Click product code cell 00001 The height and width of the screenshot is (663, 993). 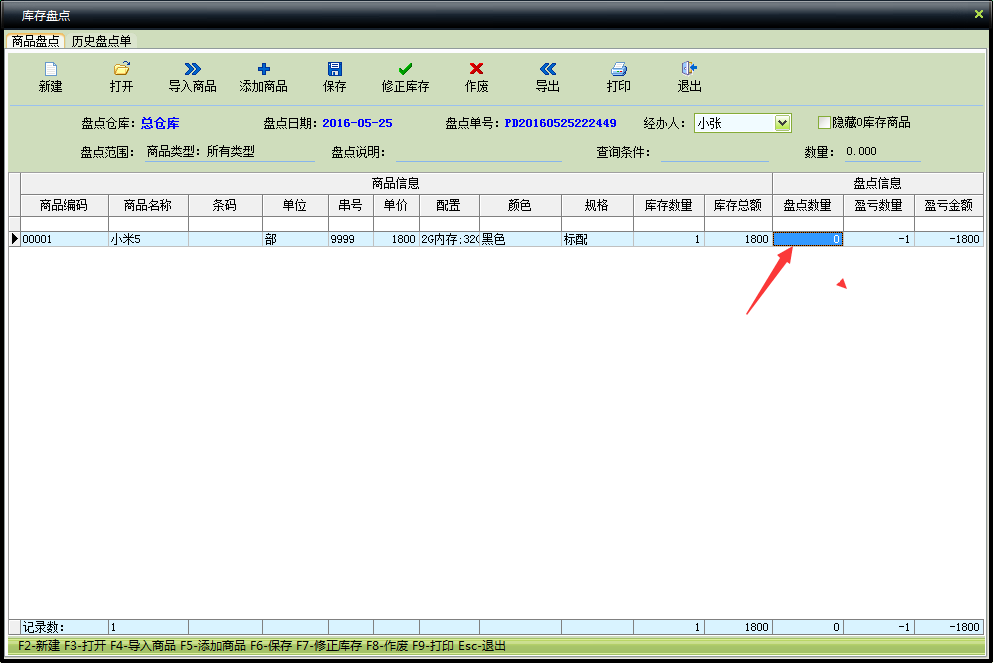coord(64,239)
